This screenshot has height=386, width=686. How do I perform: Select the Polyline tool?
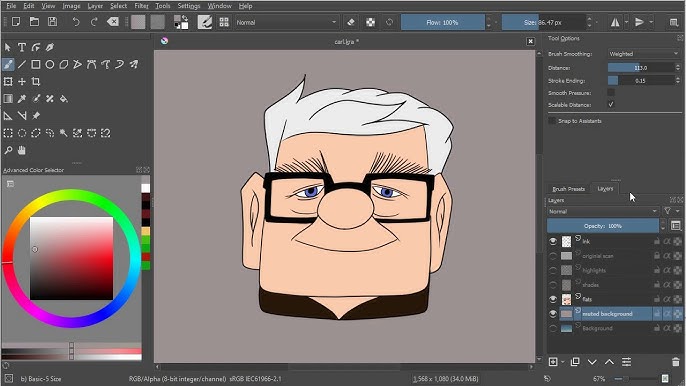tap(77, 65)
